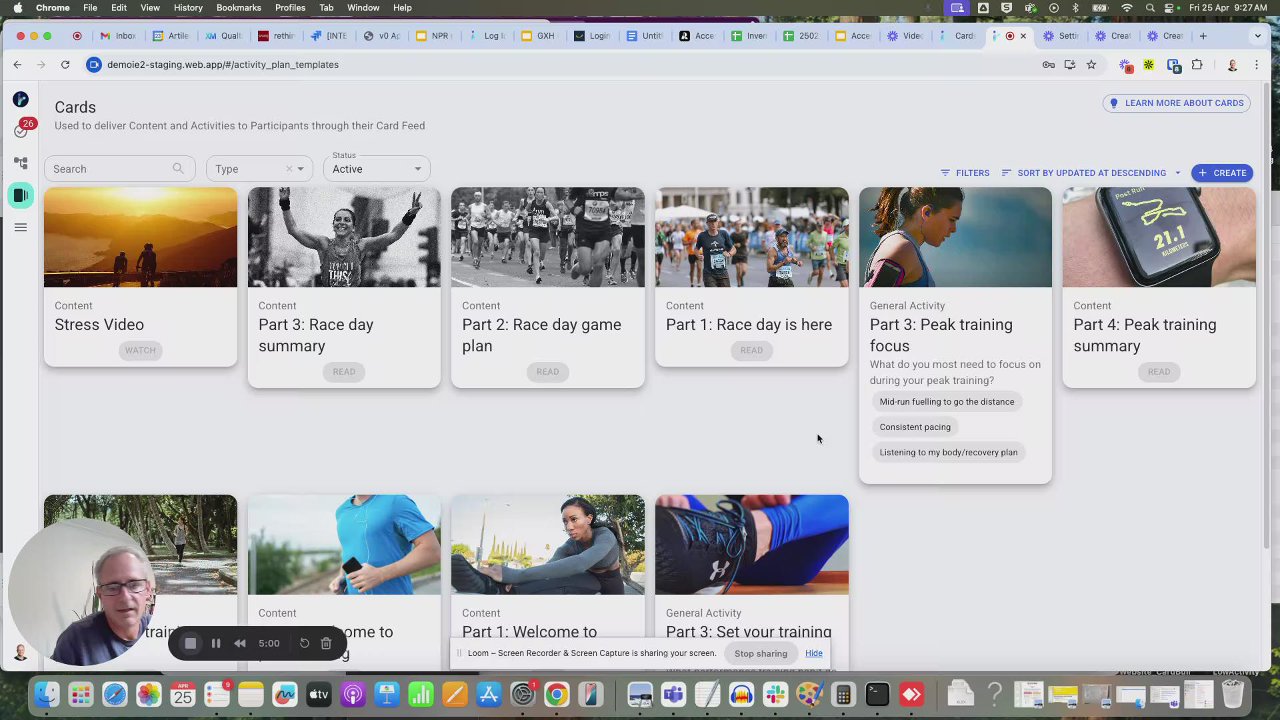This screenshot has height=720, width=1280.
Task: Click Learn More About Cards
Action: click(x=1177, y=103)
